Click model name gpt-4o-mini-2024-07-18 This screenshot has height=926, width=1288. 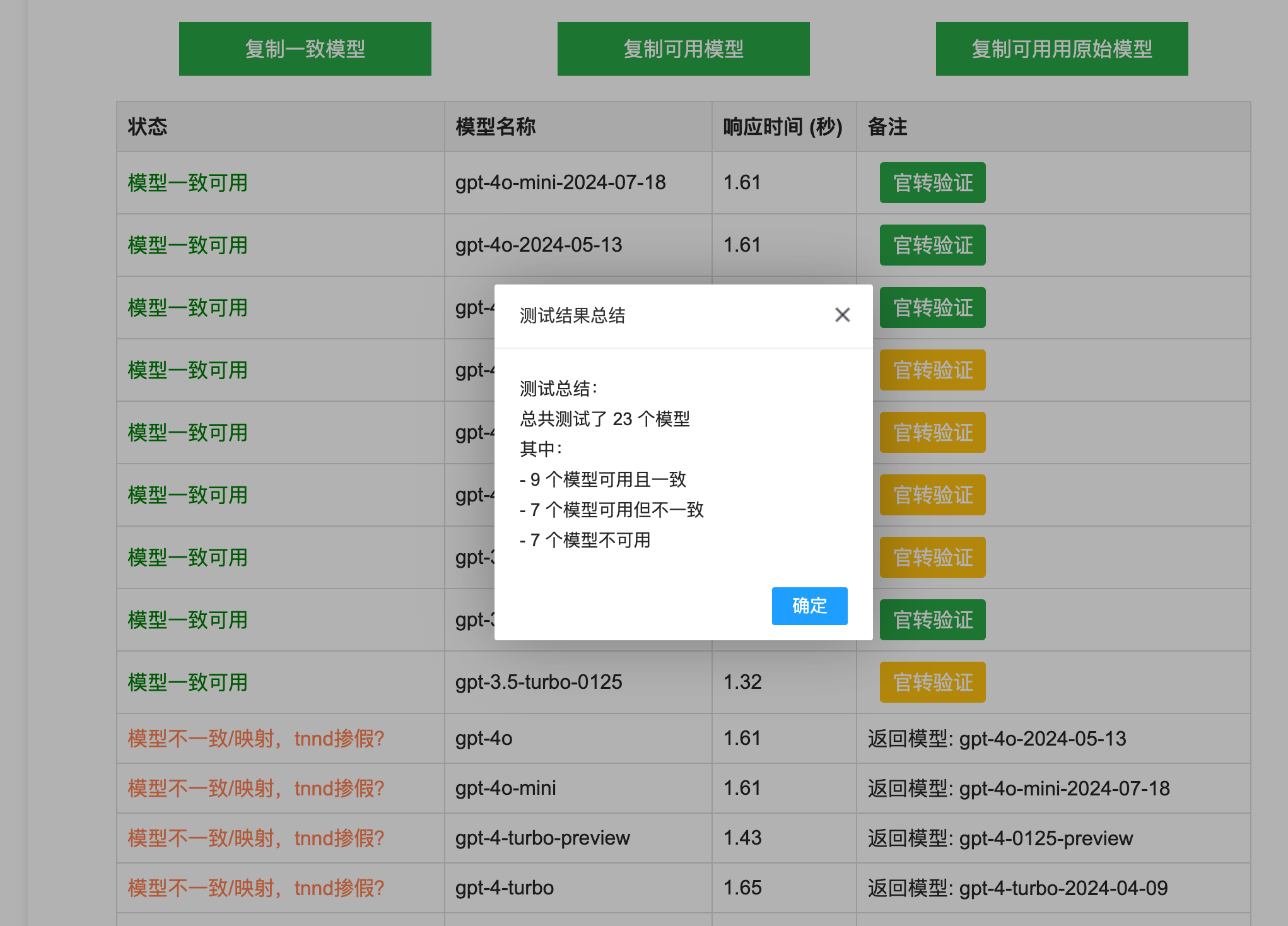[560, 183]
